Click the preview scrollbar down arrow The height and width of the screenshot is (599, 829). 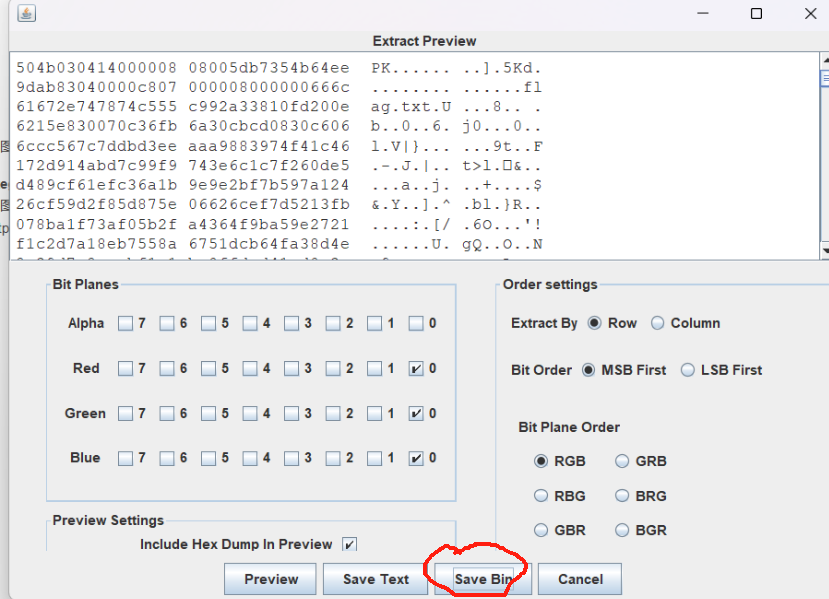tap(823, 249)
